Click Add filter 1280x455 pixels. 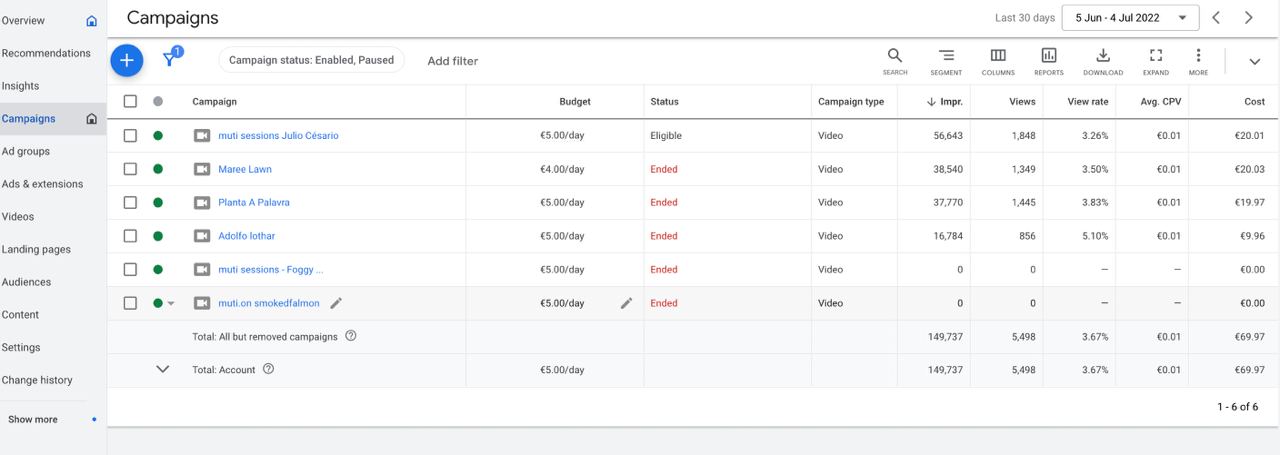click(452, 61)
